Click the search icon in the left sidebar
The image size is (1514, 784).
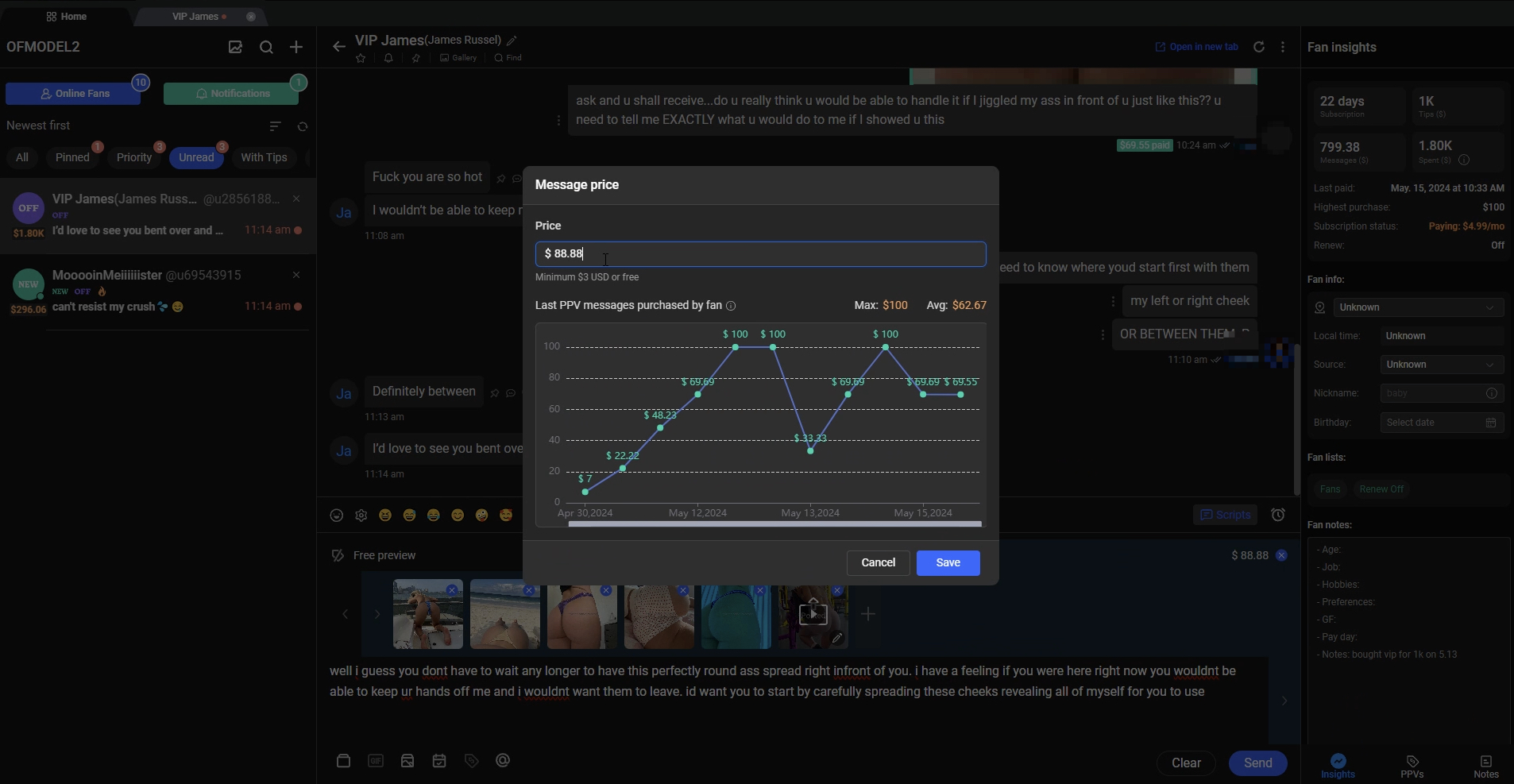click(x=266, y=47)
